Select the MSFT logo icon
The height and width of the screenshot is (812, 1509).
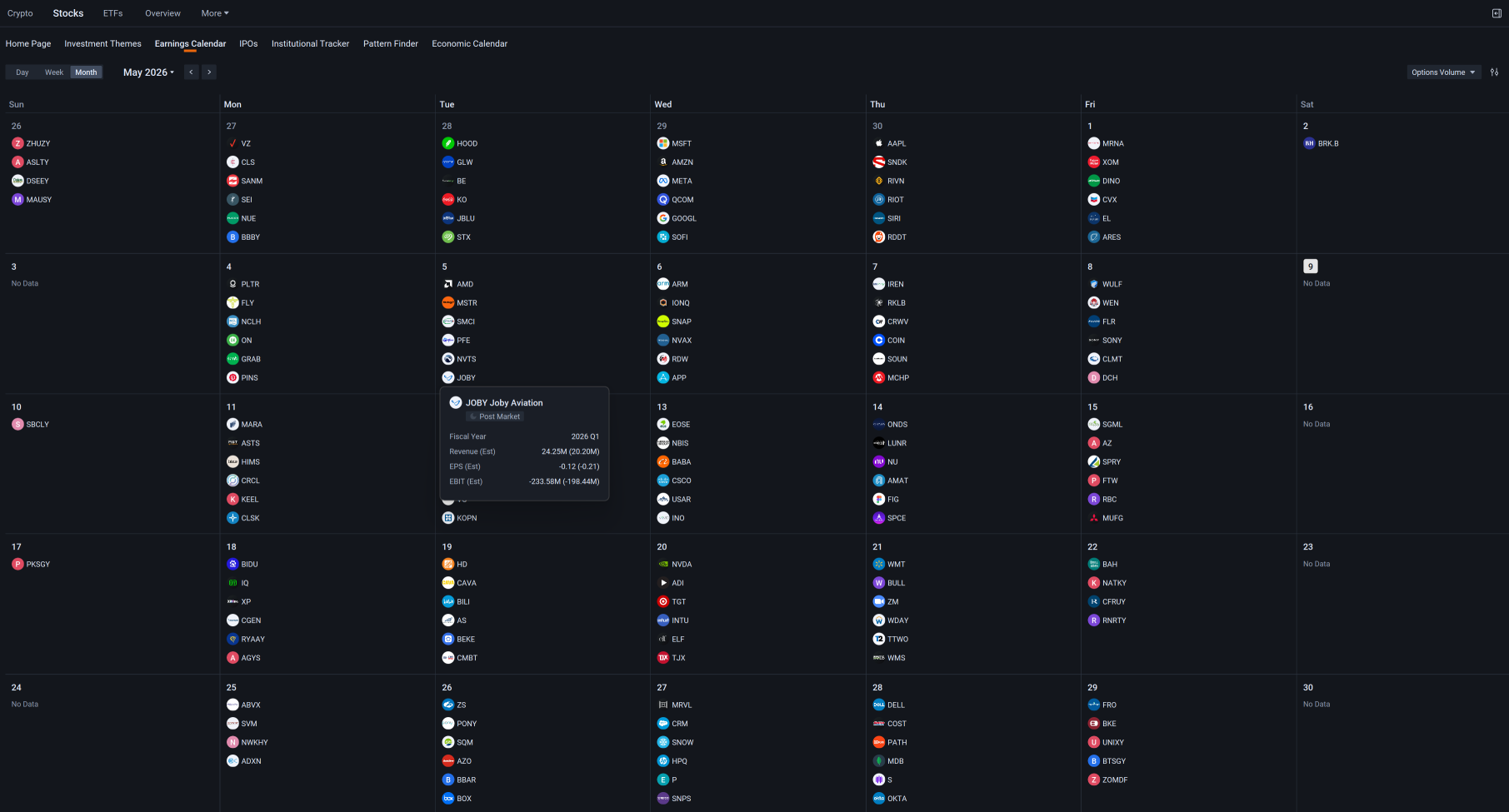point(663,143)
